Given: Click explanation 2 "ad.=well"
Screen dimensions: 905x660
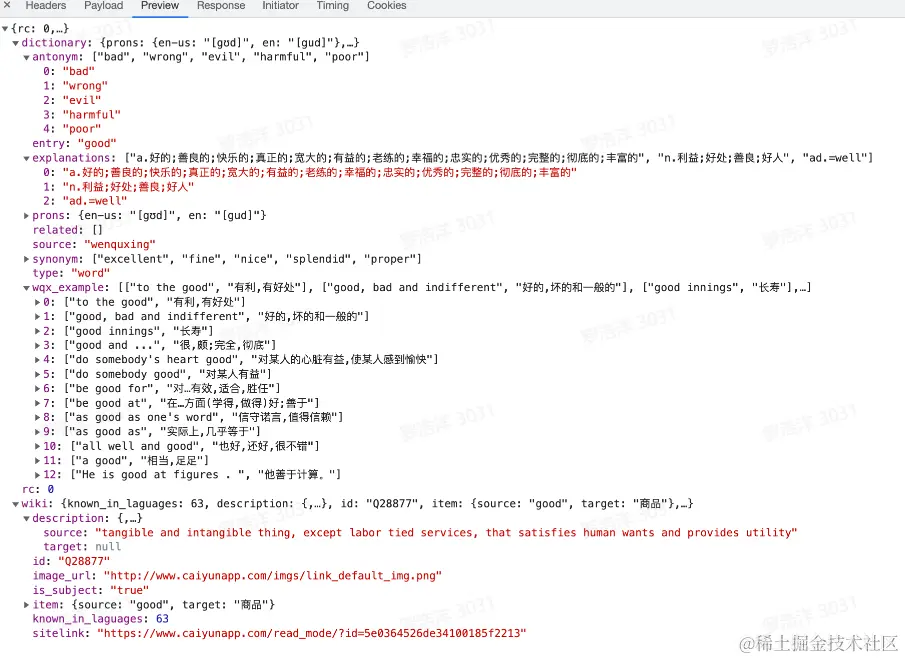Looking at the screenshot, I should coord(95,201).
